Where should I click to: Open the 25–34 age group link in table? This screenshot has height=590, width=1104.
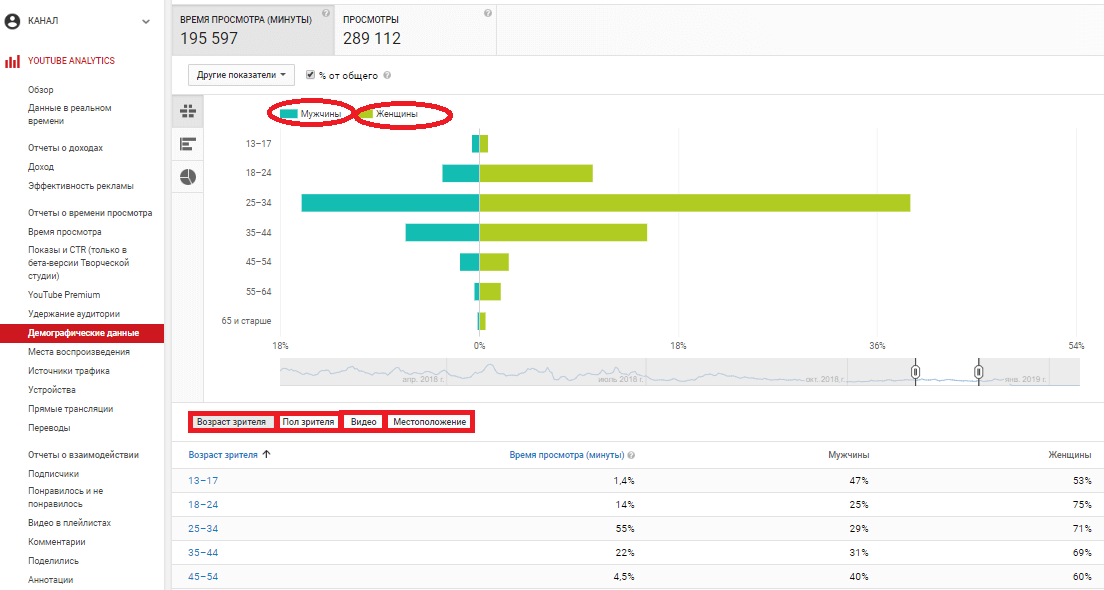[x=203, y=529]
